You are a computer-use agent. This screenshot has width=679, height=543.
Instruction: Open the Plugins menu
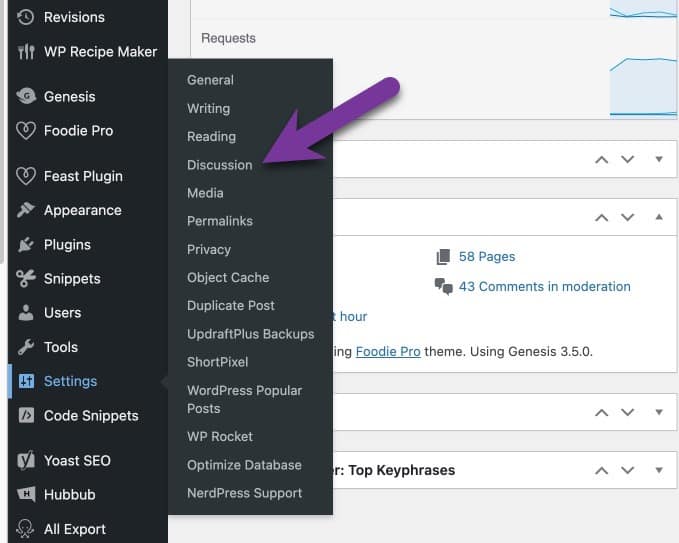pos(68,245)
